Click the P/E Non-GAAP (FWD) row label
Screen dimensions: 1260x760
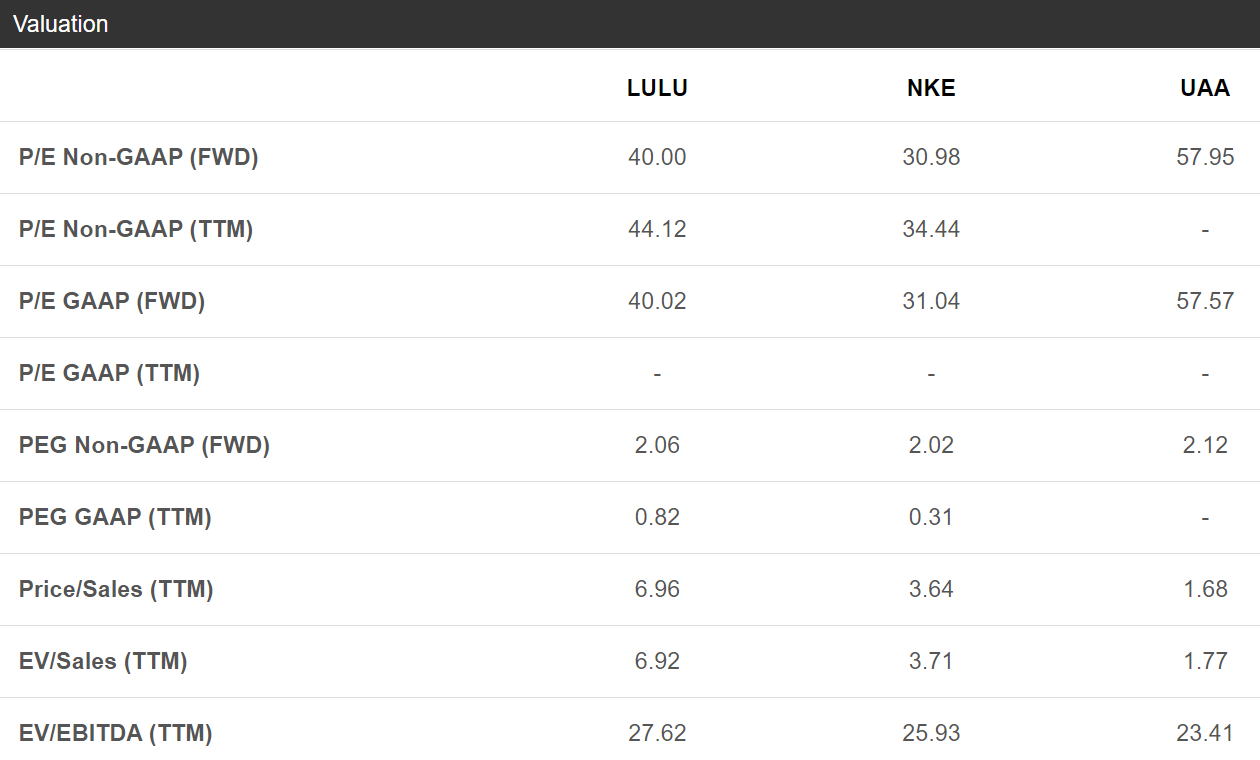(x=139, y=157)
